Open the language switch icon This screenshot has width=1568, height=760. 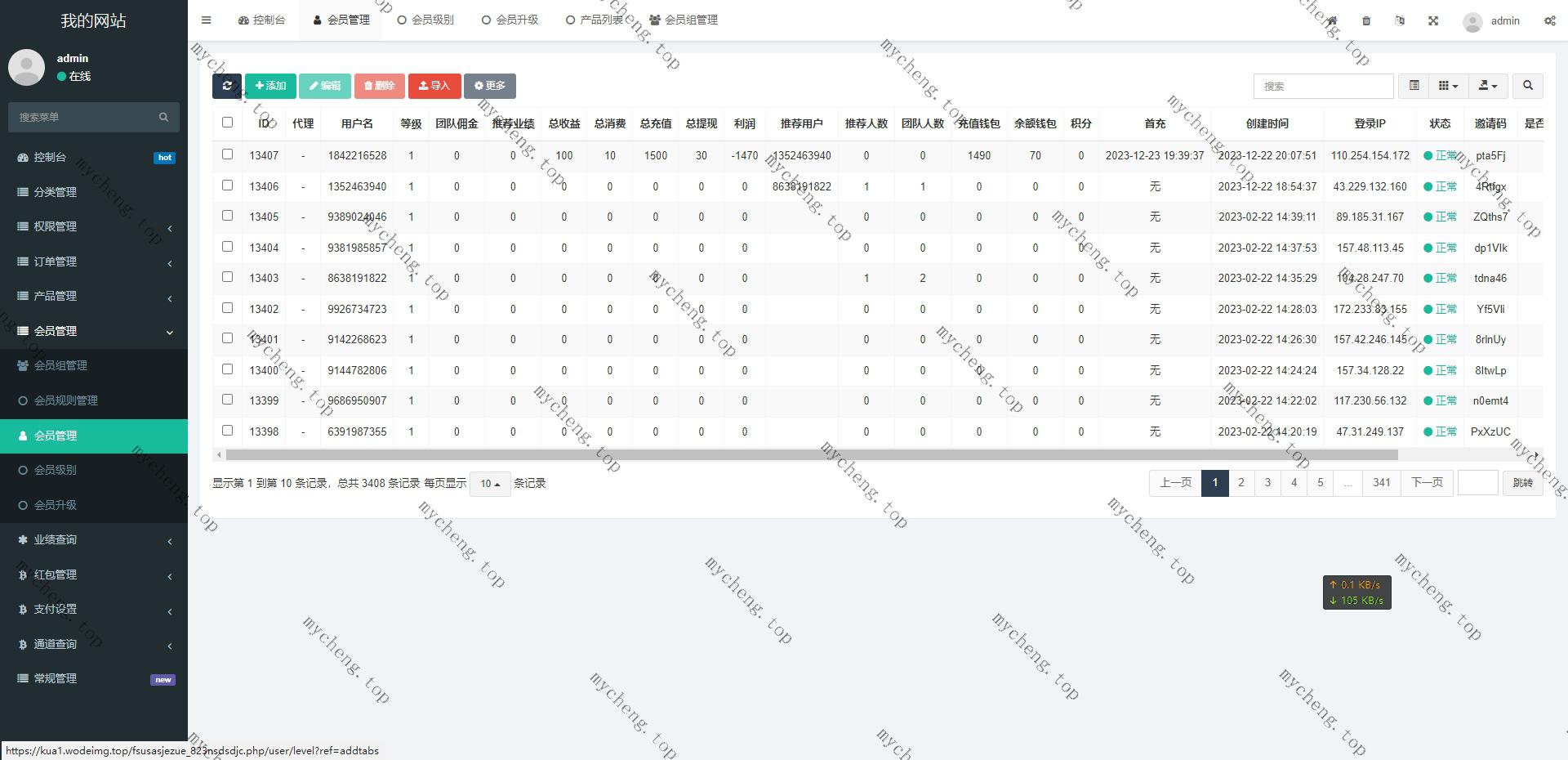[x=1400, y=20]
